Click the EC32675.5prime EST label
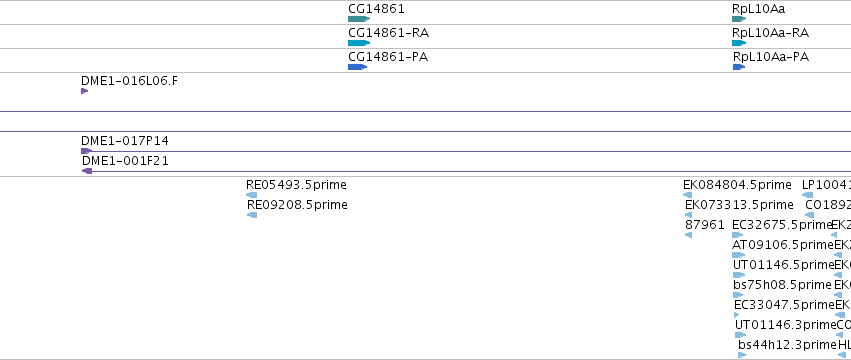The width and height of the screenshot is (851, 360). [x=782, y=225]
